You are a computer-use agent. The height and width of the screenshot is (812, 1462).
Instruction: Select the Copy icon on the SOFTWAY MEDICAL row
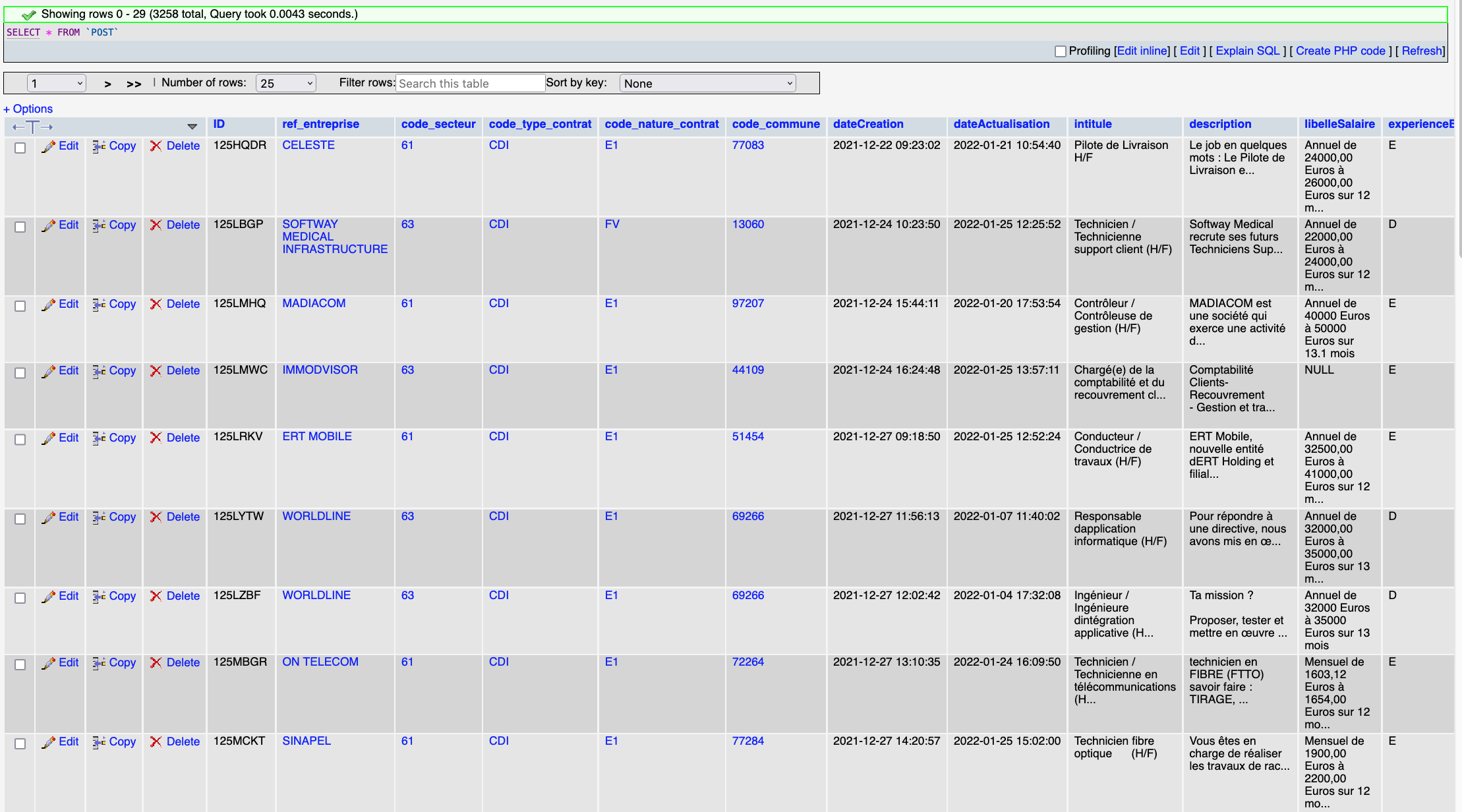tap(99, 225)
